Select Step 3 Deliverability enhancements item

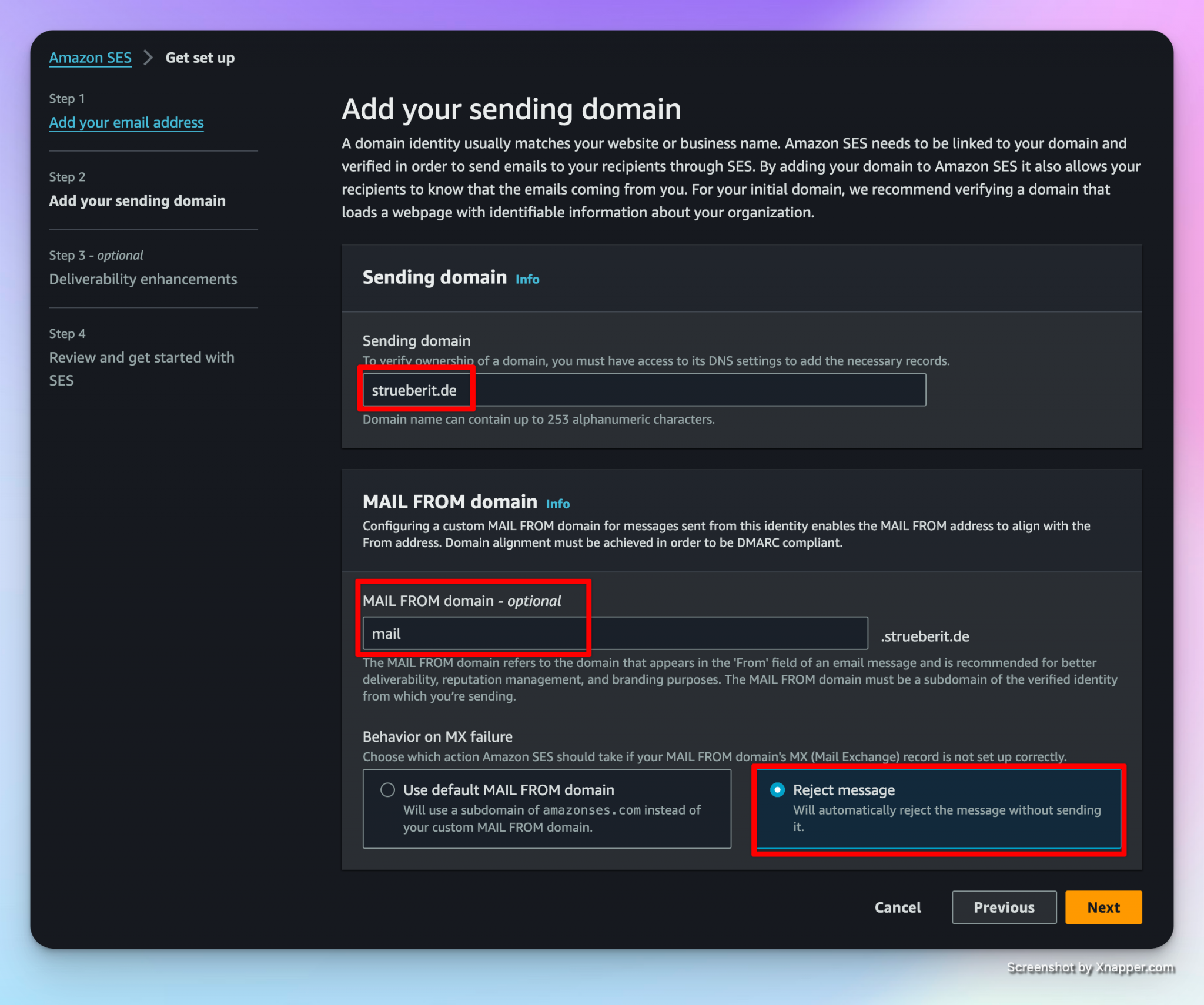pos(143,279)
